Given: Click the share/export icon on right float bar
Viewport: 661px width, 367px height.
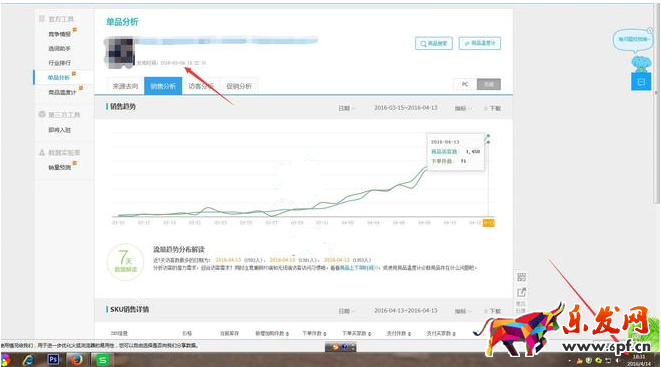Looking at the screenshot, I should (x=521, y=292).
